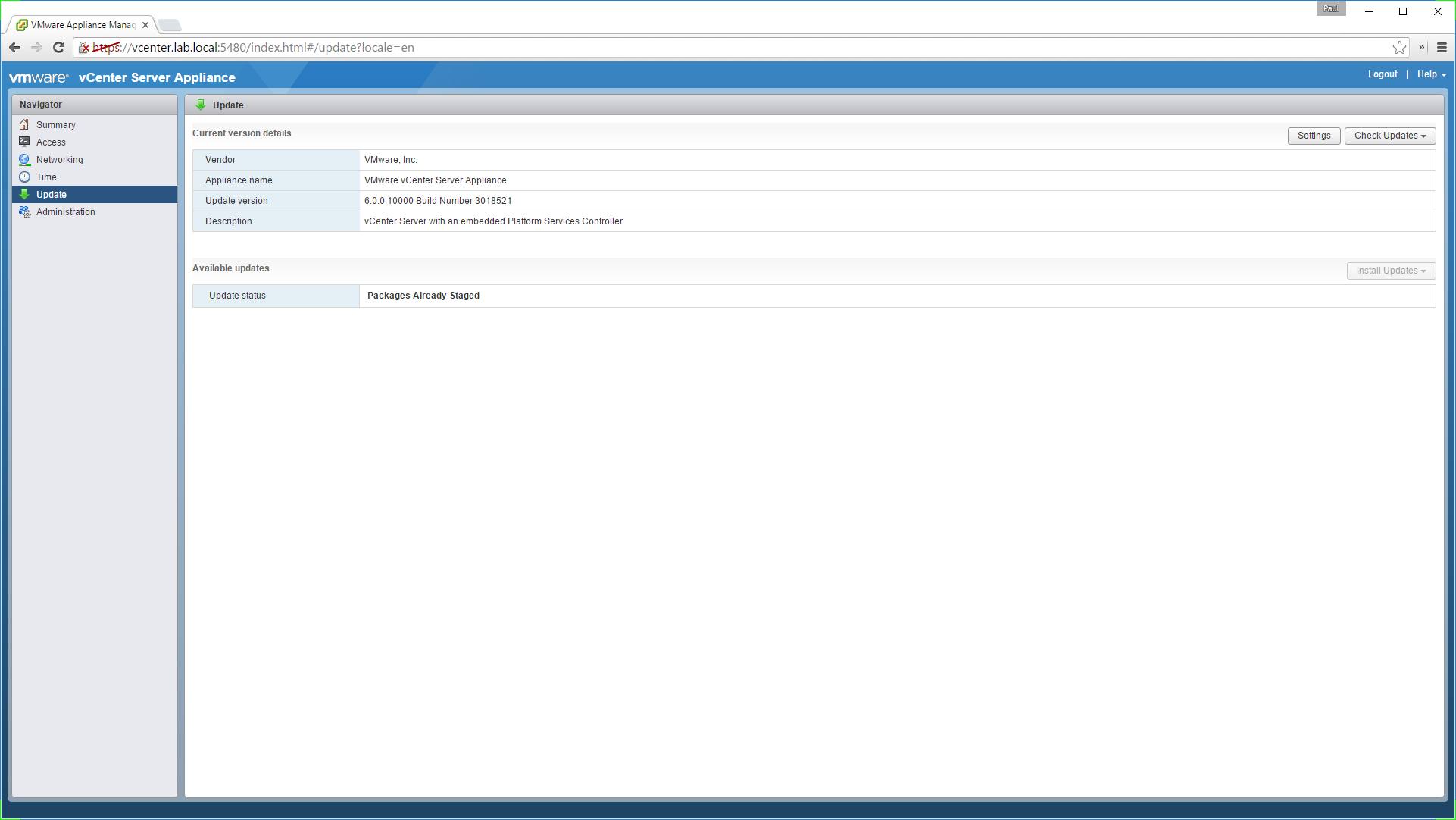Reload the page with the refresh icon
The image size is (1456, 820).
pyautogui.click(x=58, y=47)
